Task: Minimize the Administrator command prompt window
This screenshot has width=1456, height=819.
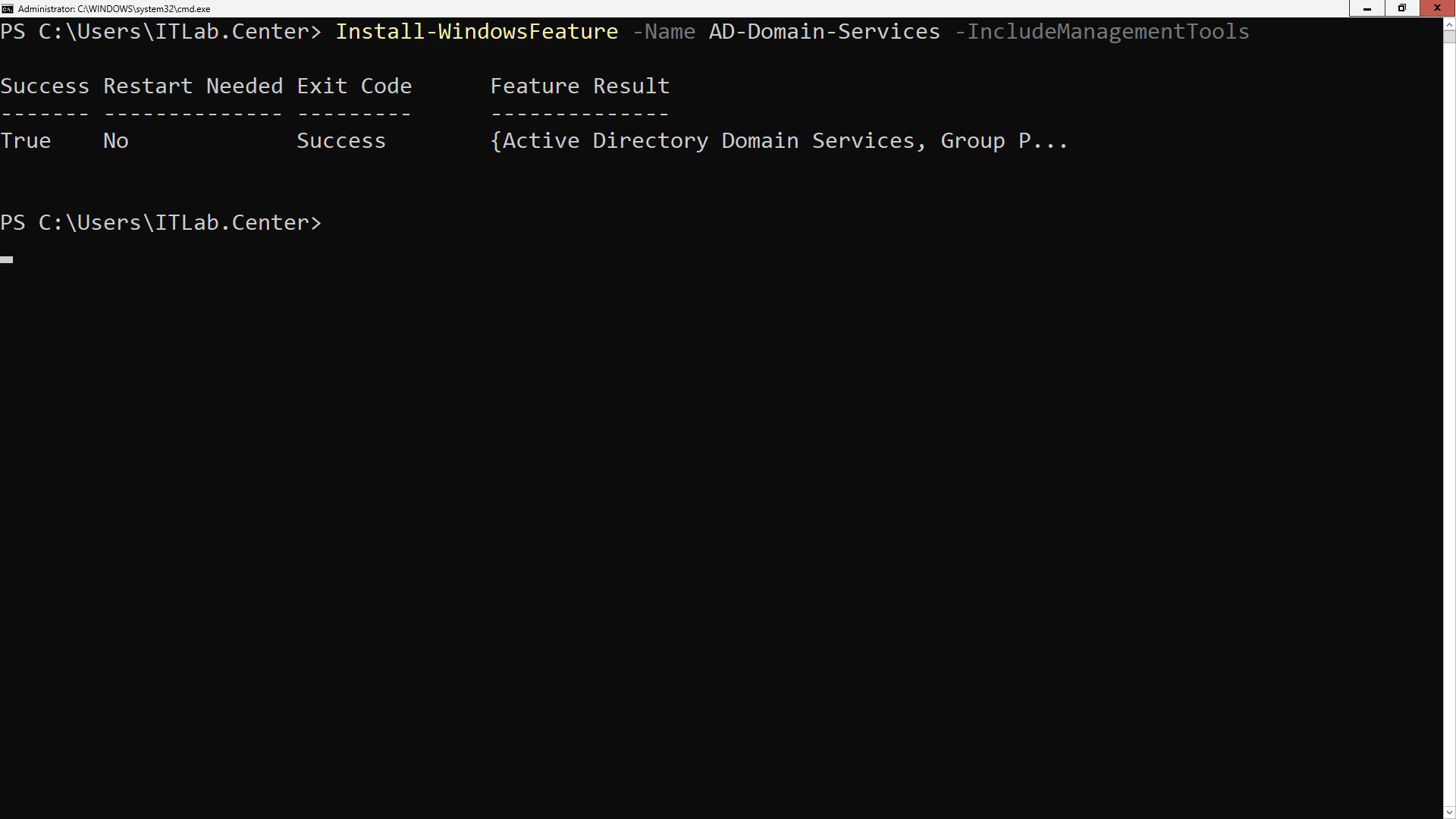Action: (x=1367, y=8)
